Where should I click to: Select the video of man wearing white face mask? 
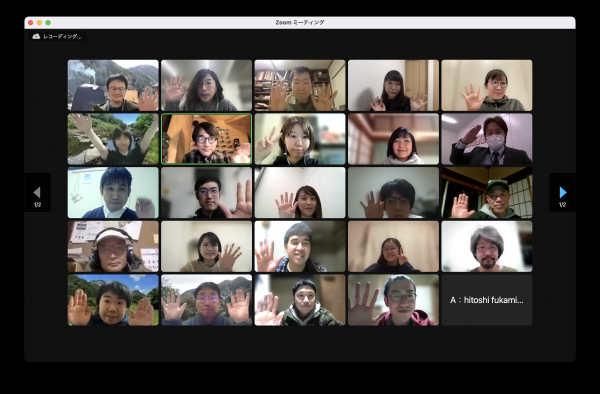pos(486,139)
